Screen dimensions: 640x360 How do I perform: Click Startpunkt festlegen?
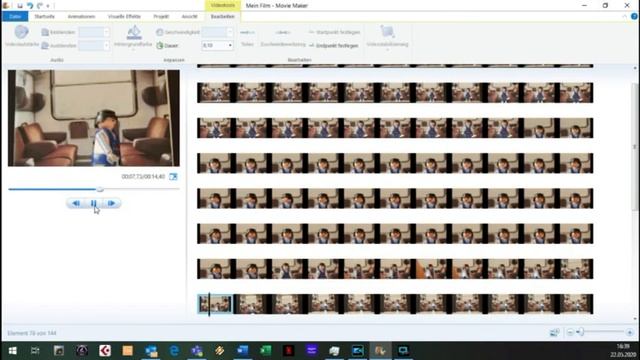click(334, 32)
